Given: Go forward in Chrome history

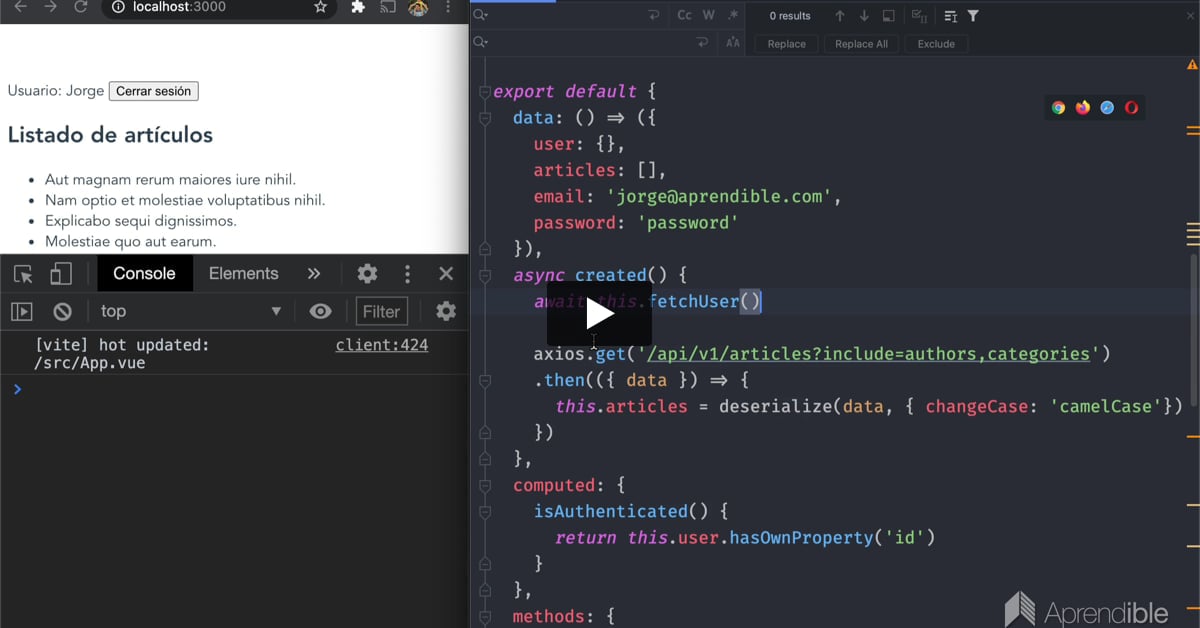Looking at the screenshot, I should 50,7.
